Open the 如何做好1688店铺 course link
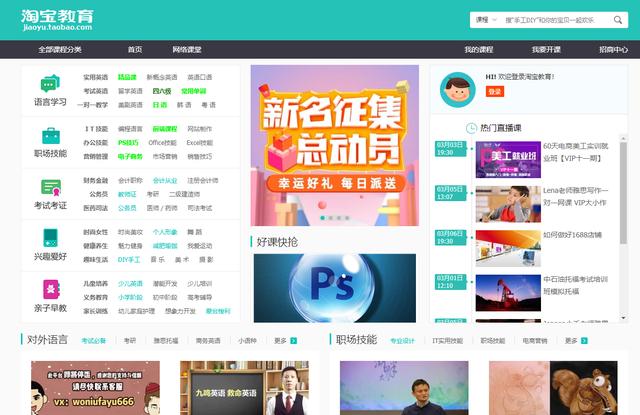640x415 pixels. 572,235
